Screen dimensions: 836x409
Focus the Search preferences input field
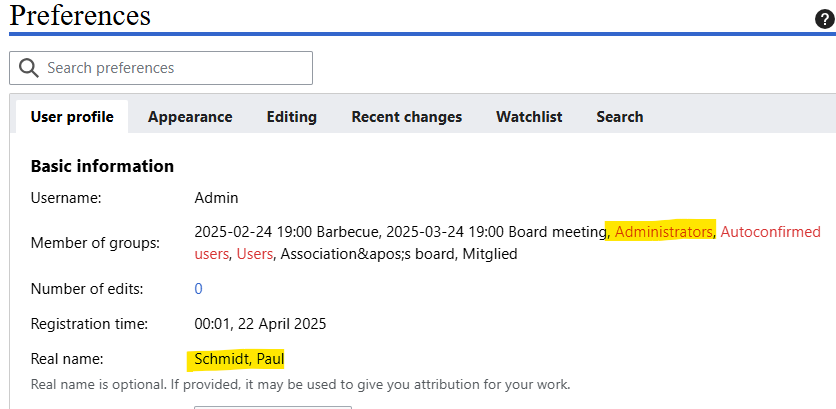pos(175,68)
